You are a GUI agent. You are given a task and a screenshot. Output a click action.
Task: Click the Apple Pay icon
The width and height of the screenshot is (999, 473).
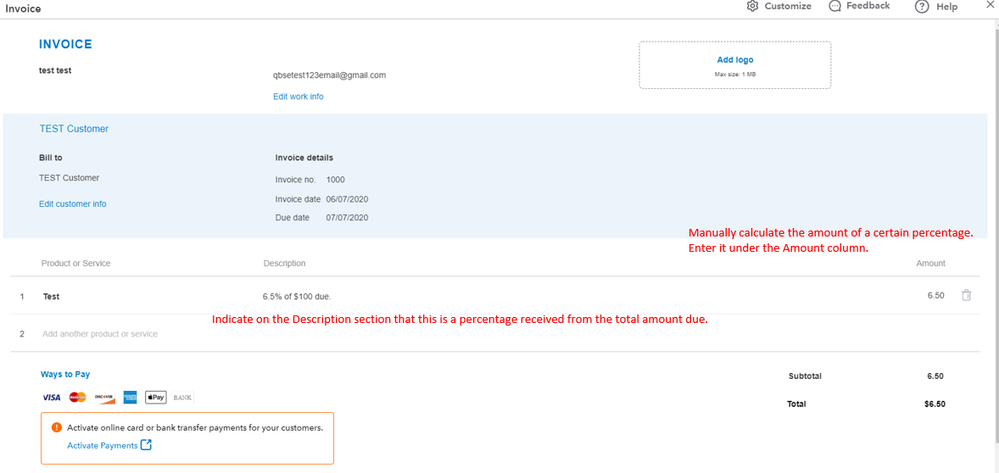[x=156, y=397]
